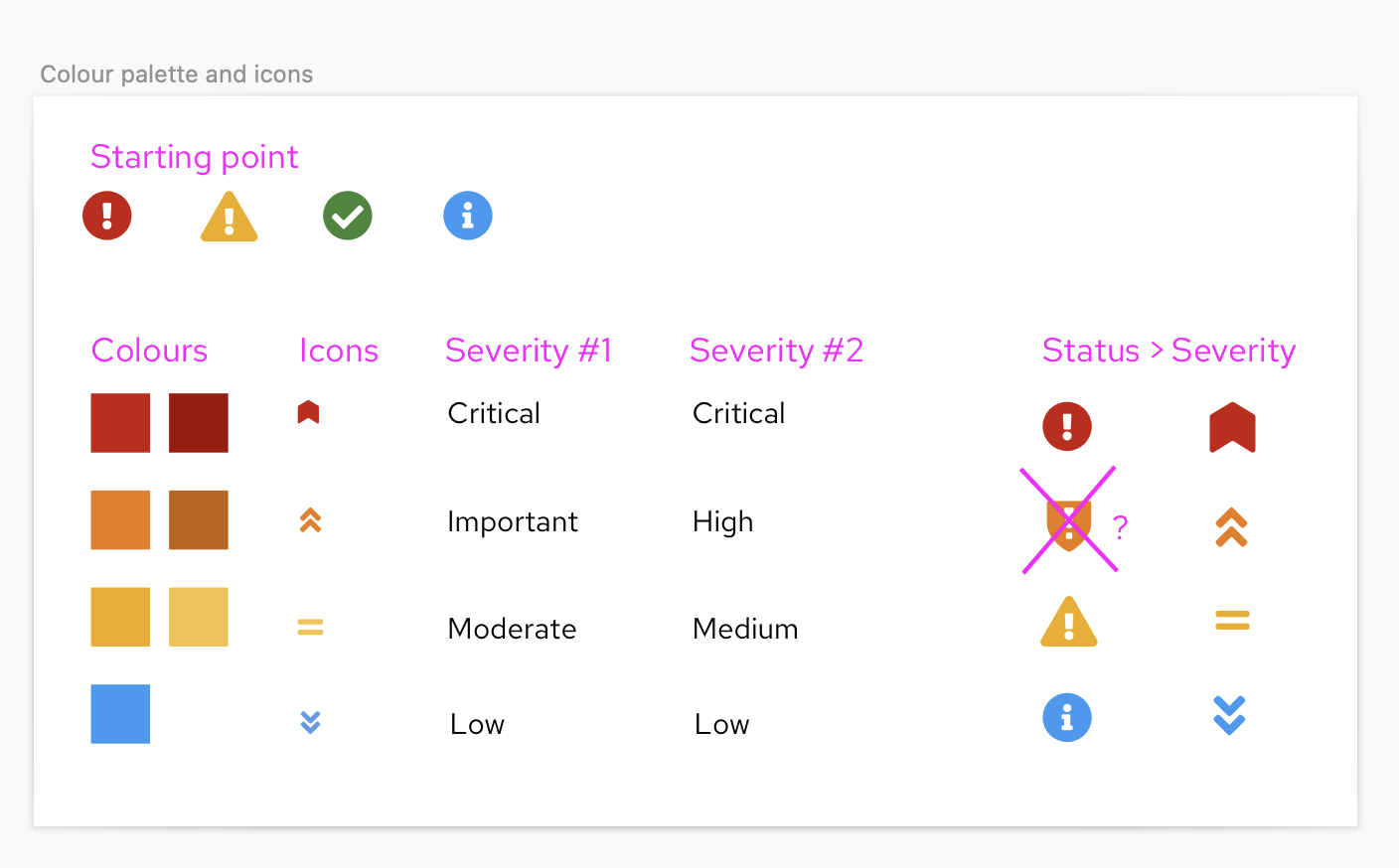Click the brighter orange colour swatch

(x=120, y=519)
